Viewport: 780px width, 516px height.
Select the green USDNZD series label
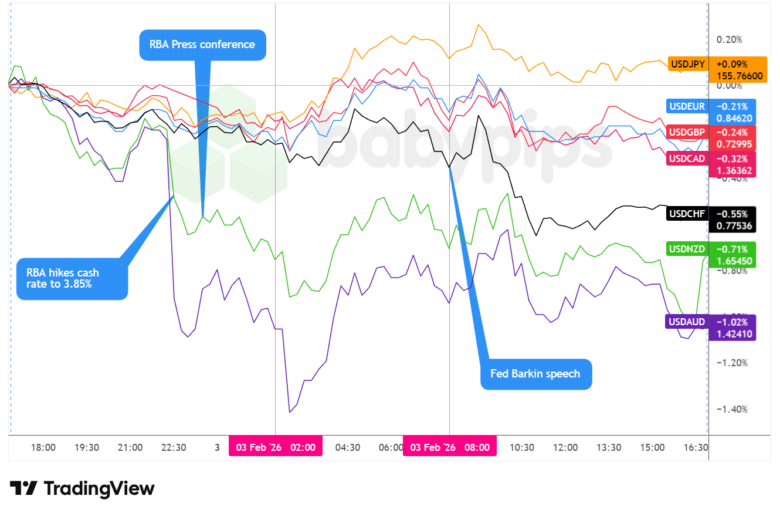[x=686, y=247]
